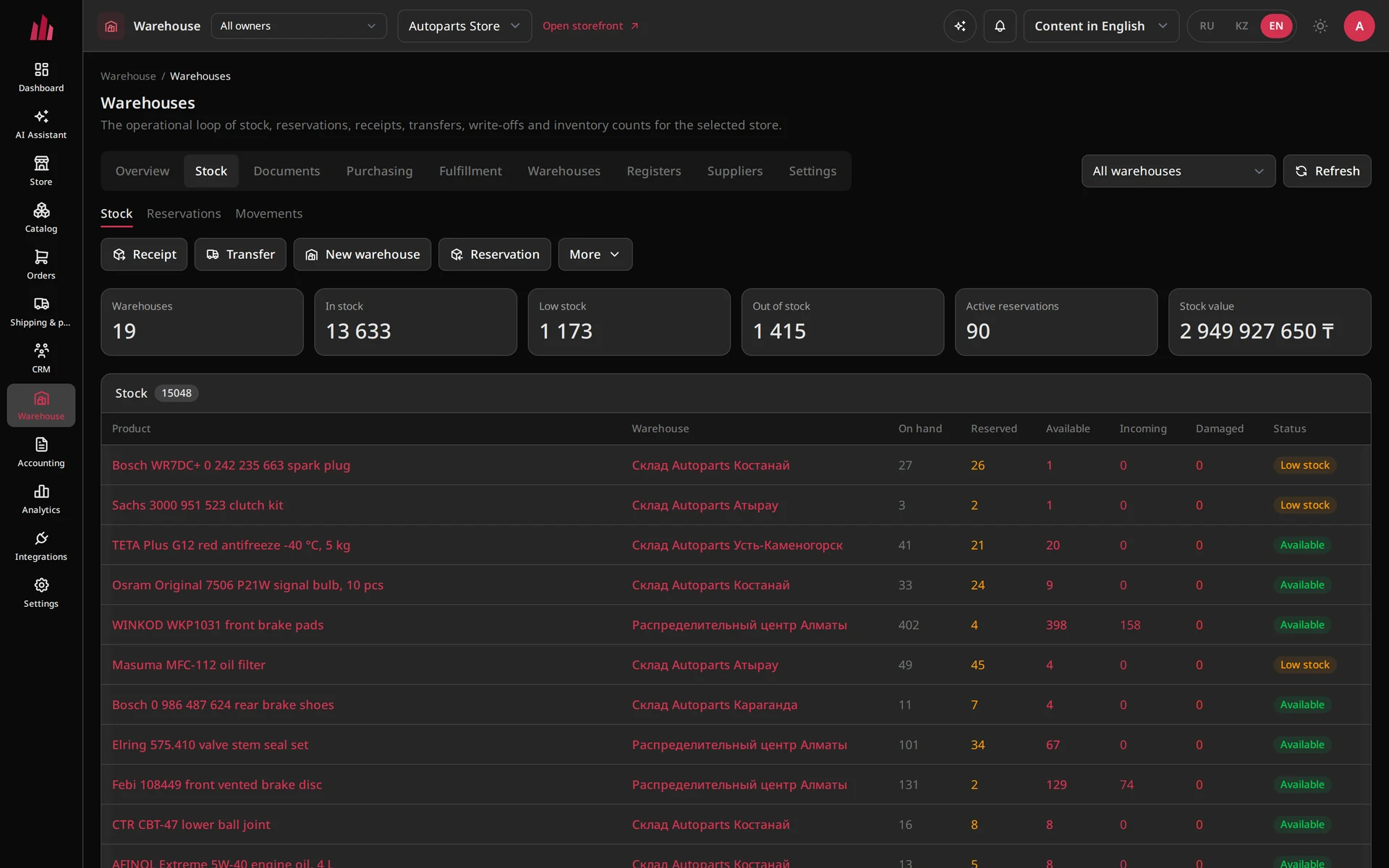Open Orders from sidebar
1389x868 pixels.
41,265
